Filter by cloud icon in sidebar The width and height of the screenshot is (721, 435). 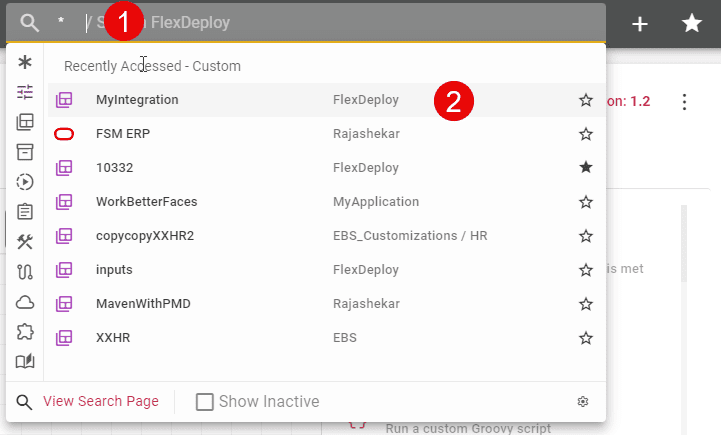(25, 302)
